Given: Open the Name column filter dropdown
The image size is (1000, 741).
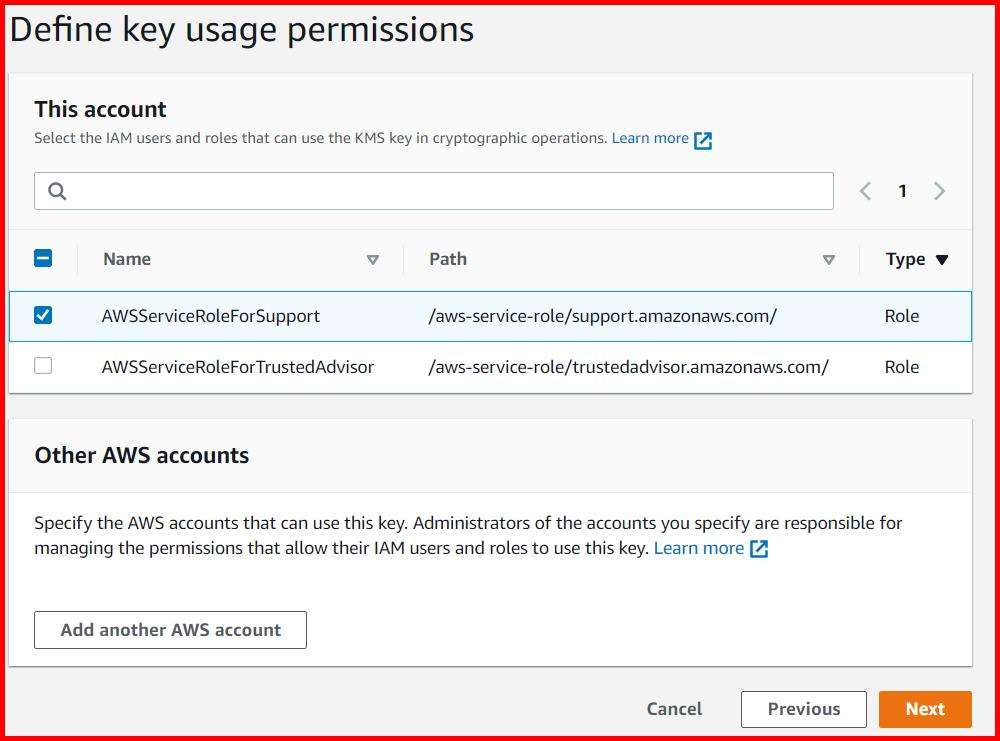Looking at the screenshot, I should click(x=373, y=259).
